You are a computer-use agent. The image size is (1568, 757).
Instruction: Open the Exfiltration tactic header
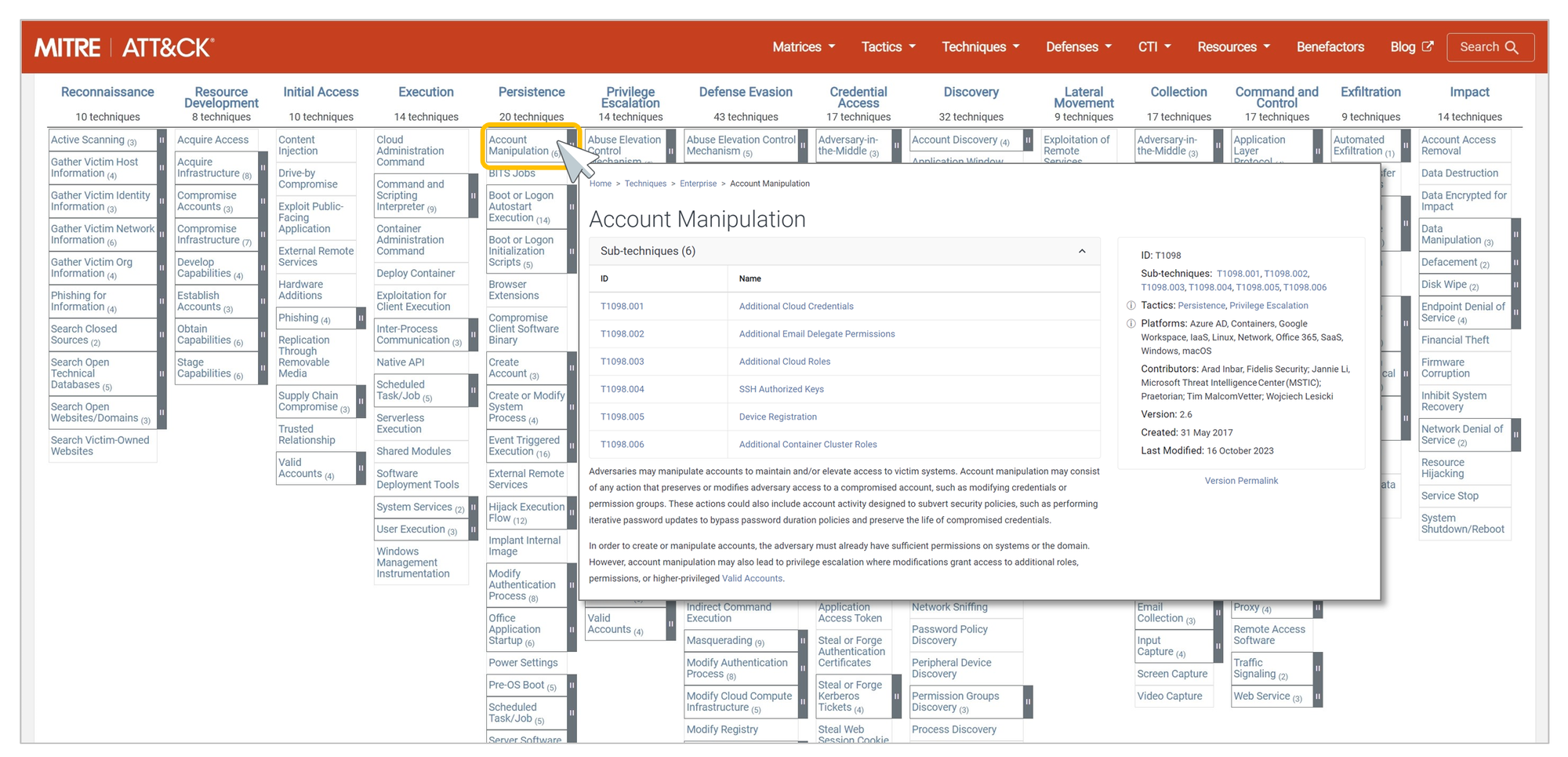[1370, 93]
